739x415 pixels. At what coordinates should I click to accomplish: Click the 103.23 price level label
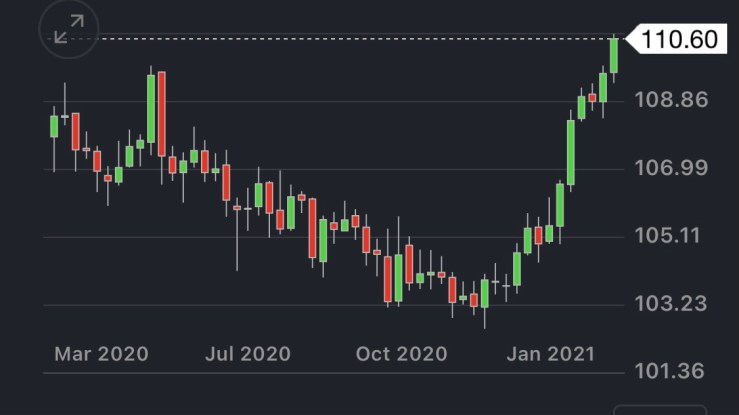click(679, 304)
